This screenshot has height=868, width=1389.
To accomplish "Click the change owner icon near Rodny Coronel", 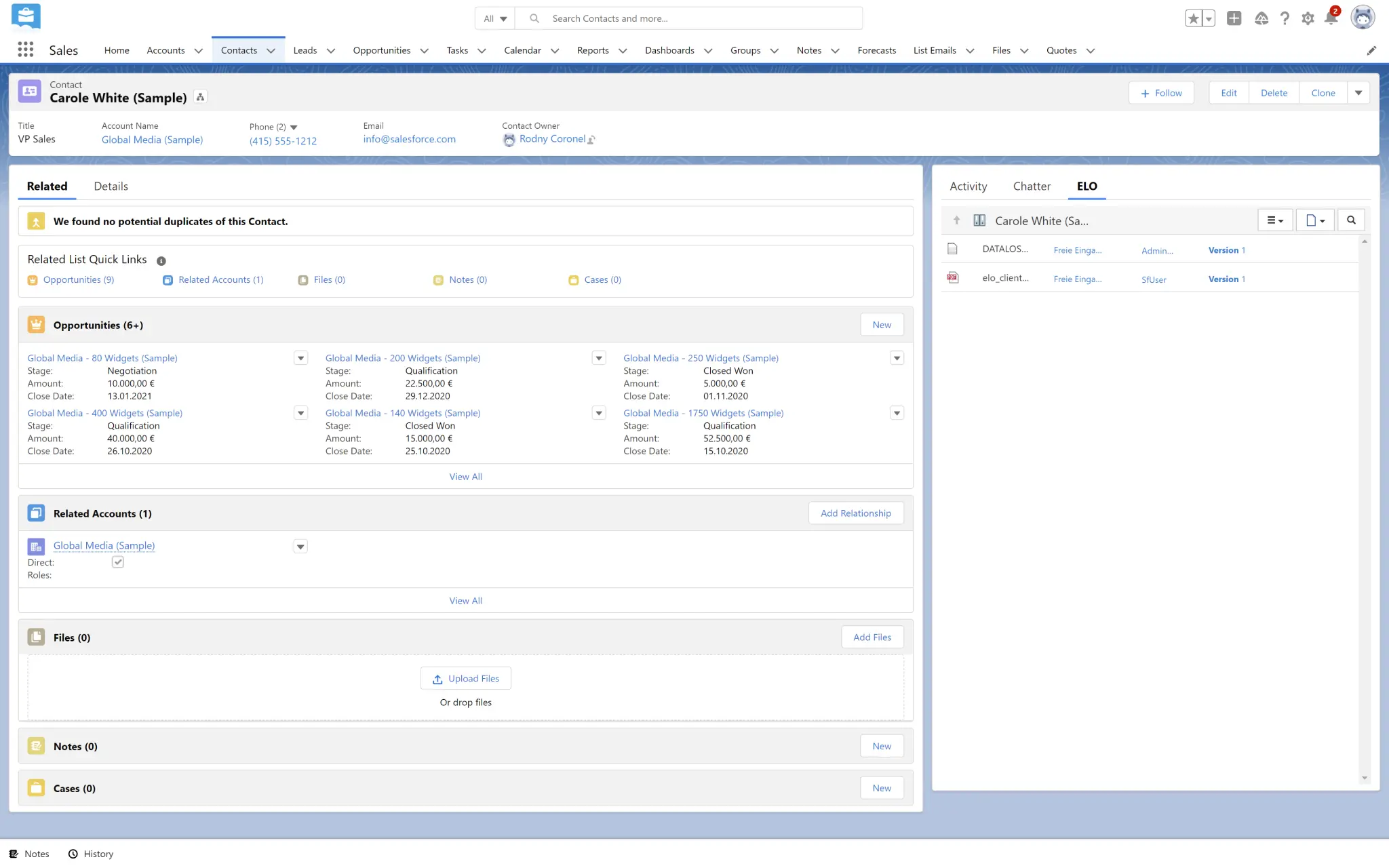I will (591, 140).
